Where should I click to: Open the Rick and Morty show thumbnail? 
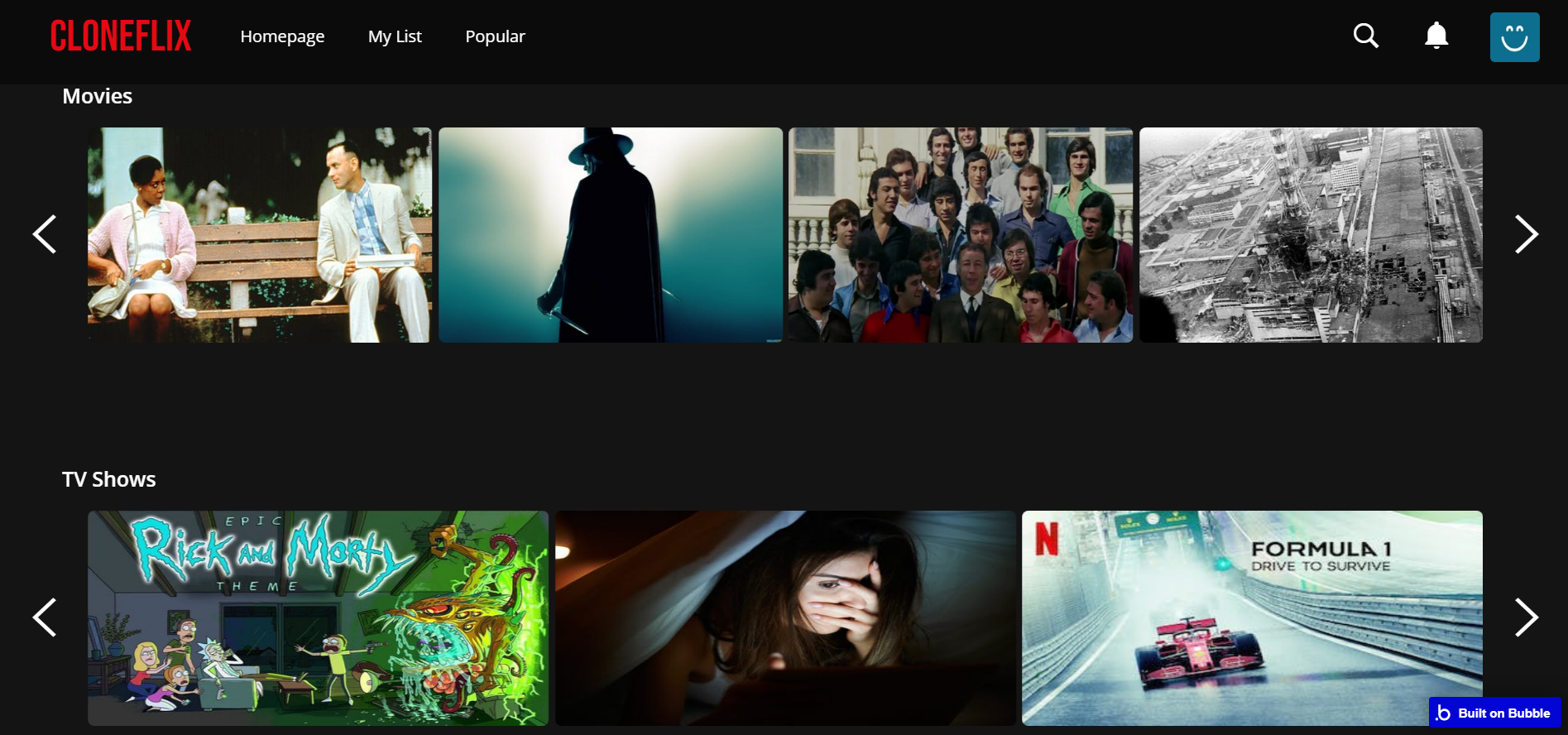(x=318, y=618)
